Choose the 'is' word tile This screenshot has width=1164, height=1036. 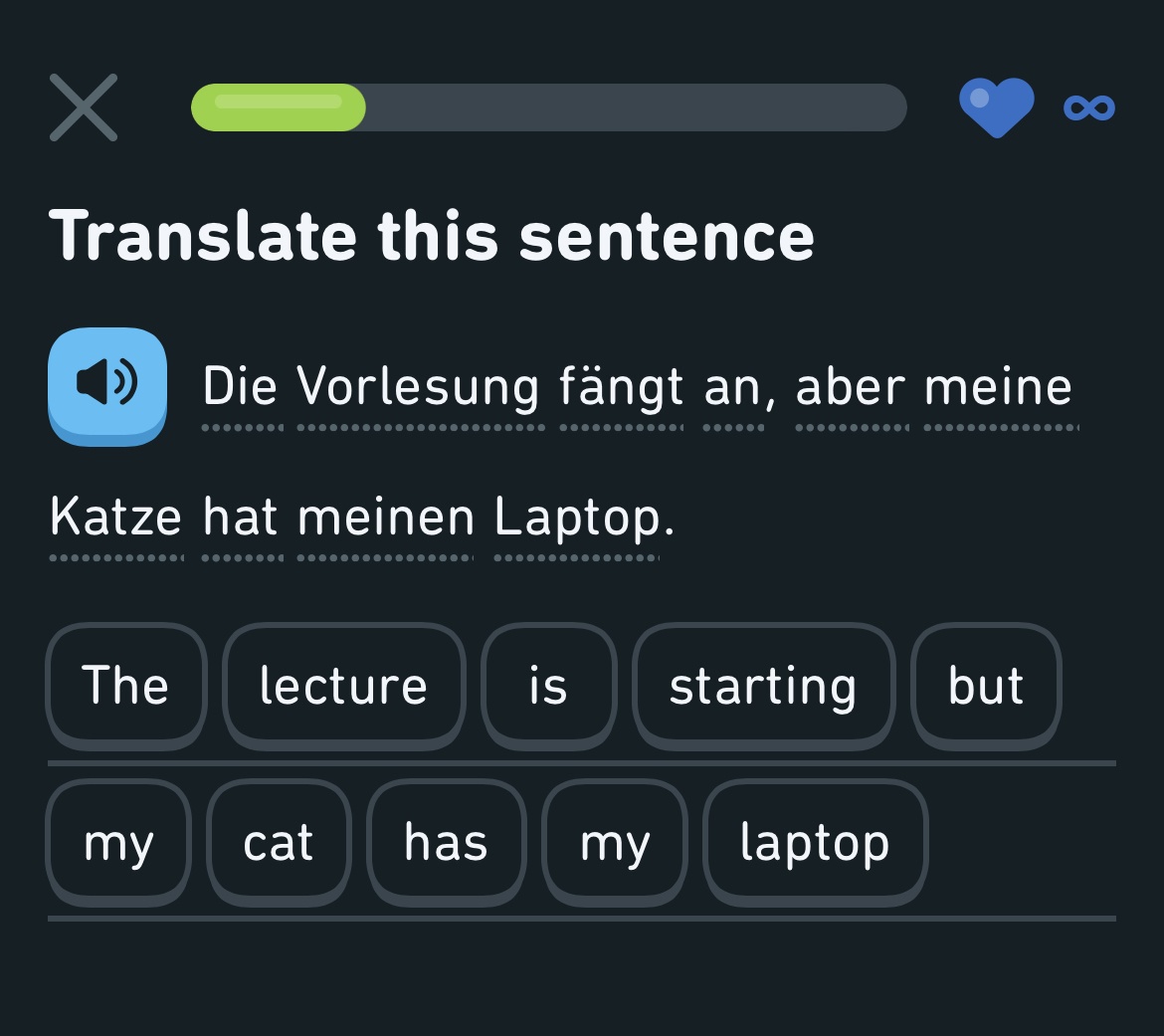[x=548, y=686]
